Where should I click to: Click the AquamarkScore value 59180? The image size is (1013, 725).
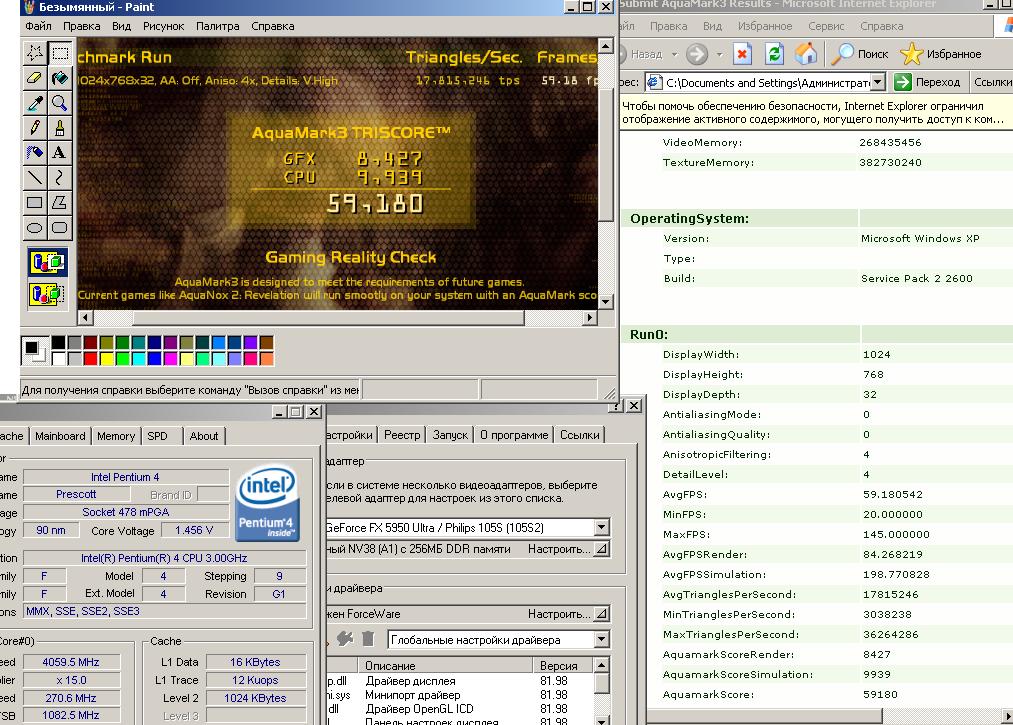[x=880, y=695]
